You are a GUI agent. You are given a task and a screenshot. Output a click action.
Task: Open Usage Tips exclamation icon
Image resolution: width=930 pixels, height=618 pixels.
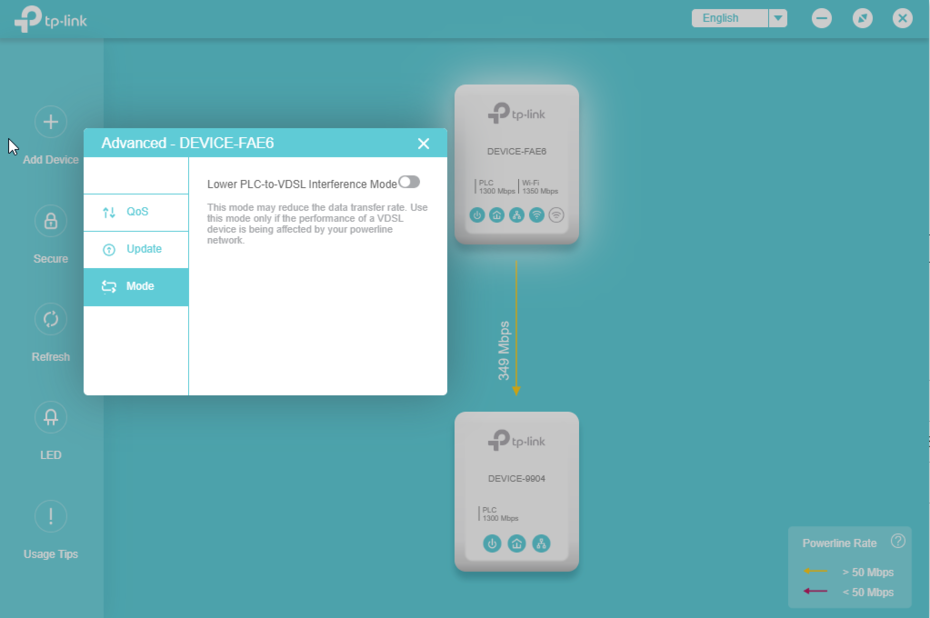click(x=50, y=516)
